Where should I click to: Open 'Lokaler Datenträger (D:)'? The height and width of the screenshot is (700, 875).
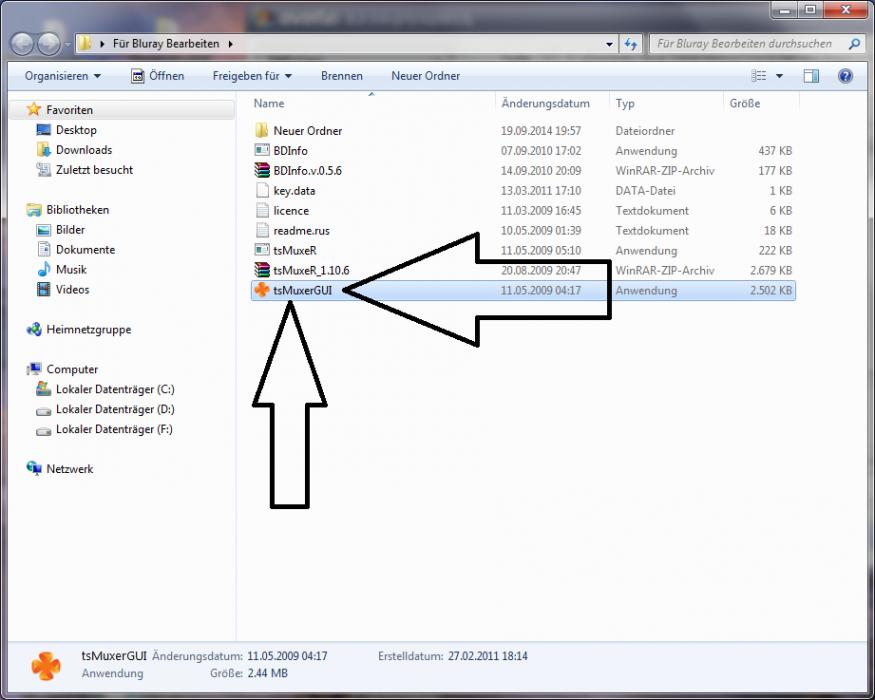(x=115, y=409)
